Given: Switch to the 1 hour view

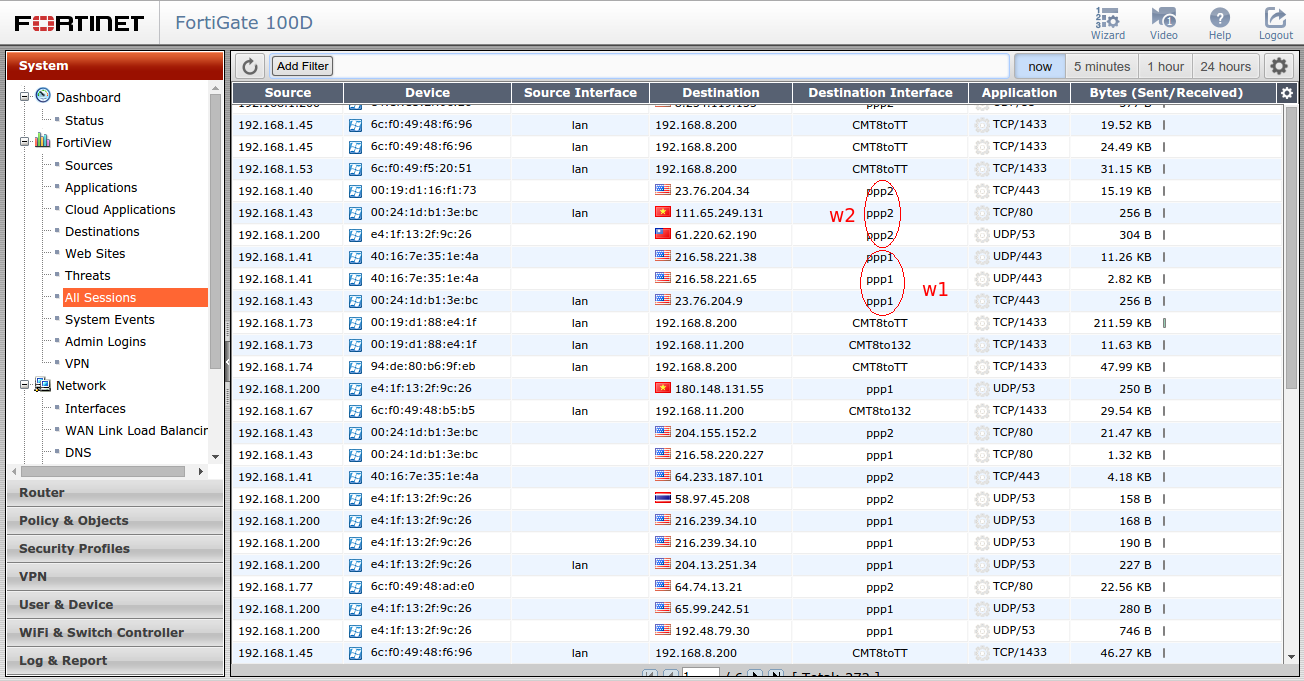Looking at the screenshot, I should coord(1166,65).
